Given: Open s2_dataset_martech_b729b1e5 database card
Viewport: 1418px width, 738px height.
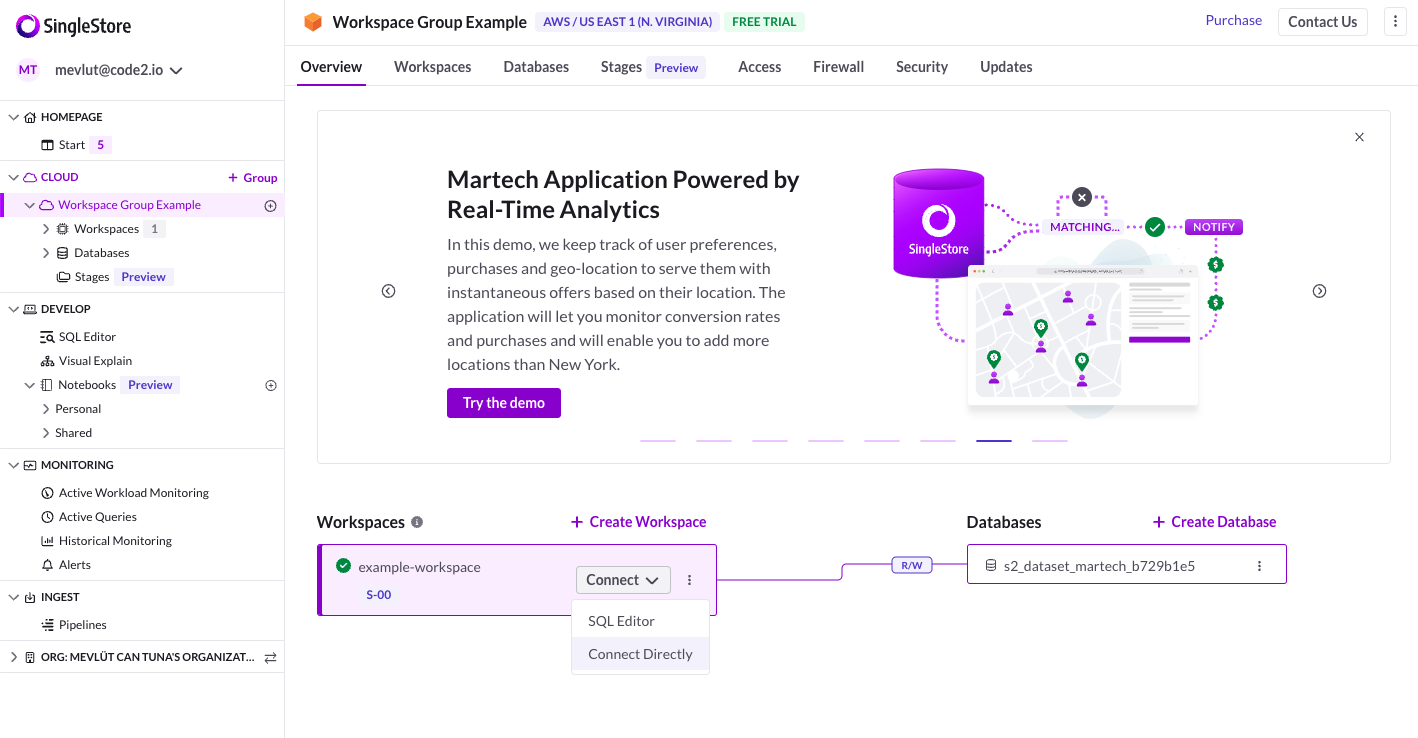Looking at the screenshot, I should pos(1126,564).
